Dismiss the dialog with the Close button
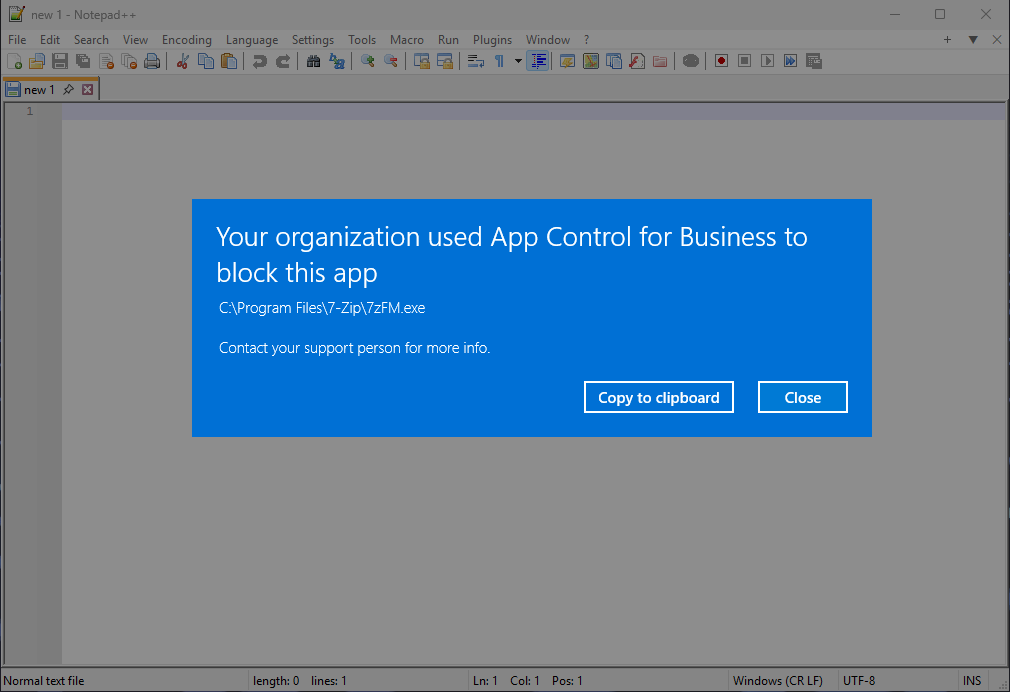 tap(802, 397)
